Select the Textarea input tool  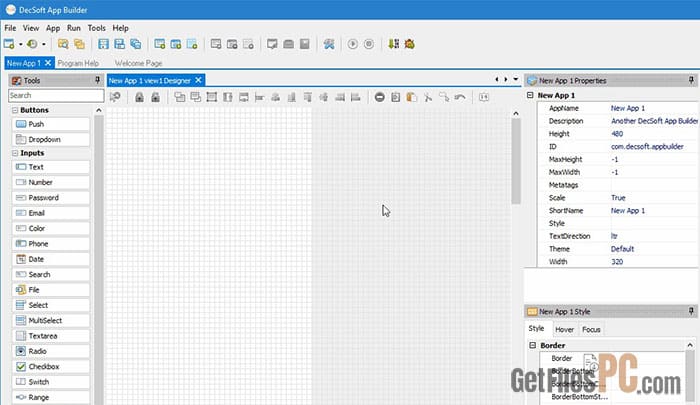[x=51, y=336]
